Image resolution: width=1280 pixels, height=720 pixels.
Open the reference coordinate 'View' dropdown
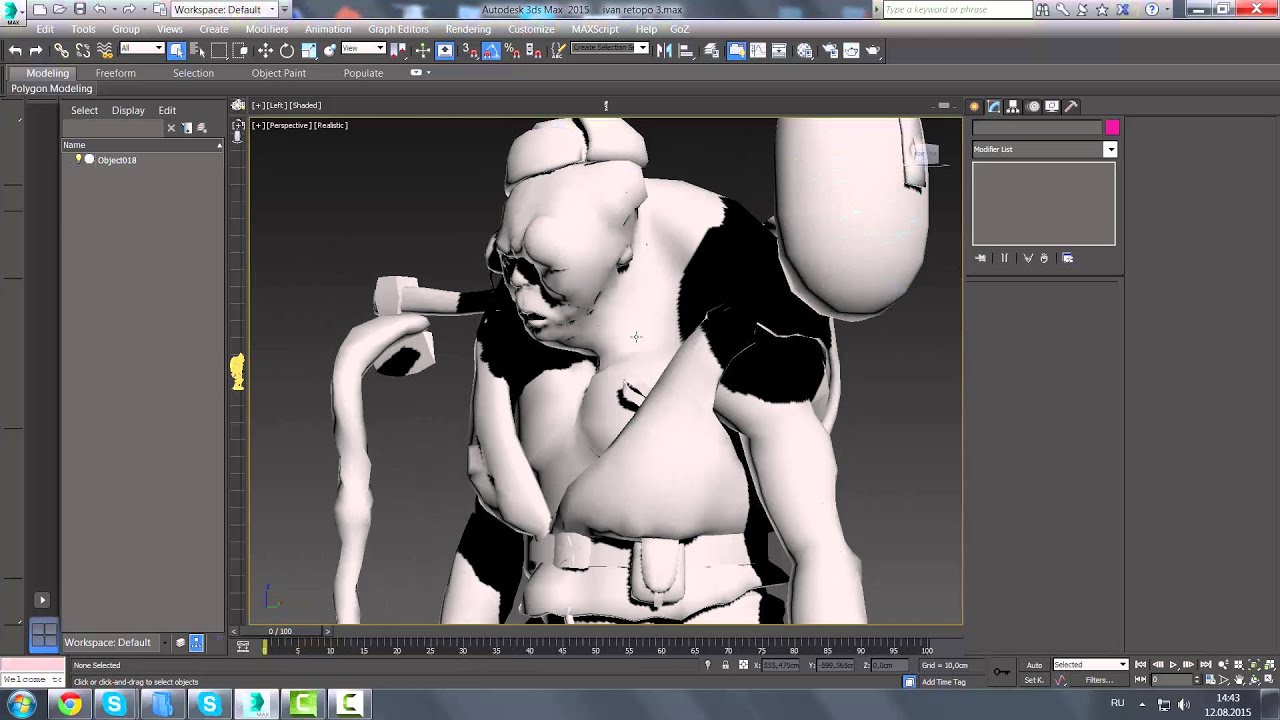click(x=364, y=48)
